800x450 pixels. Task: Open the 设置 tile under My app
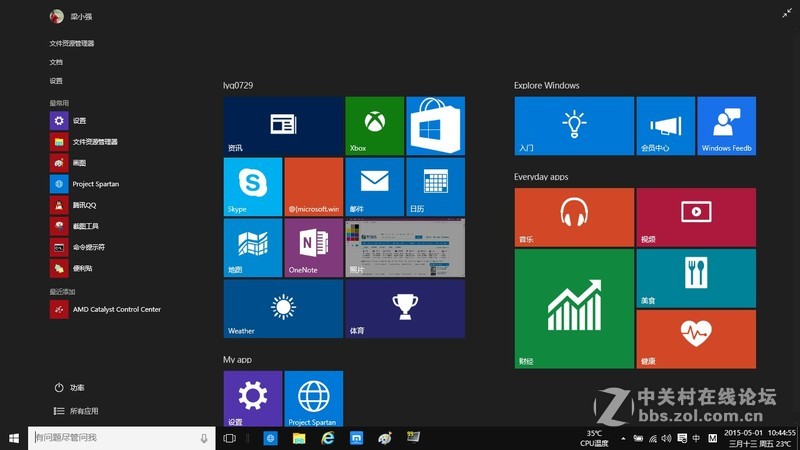click(253, 398)
